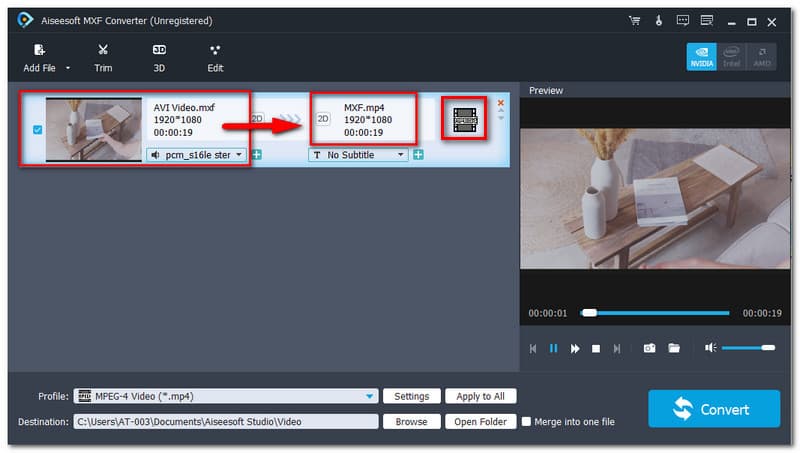800x453 pixels.
Task: Toggle AMD hardware acceleration
Action: 762,57
